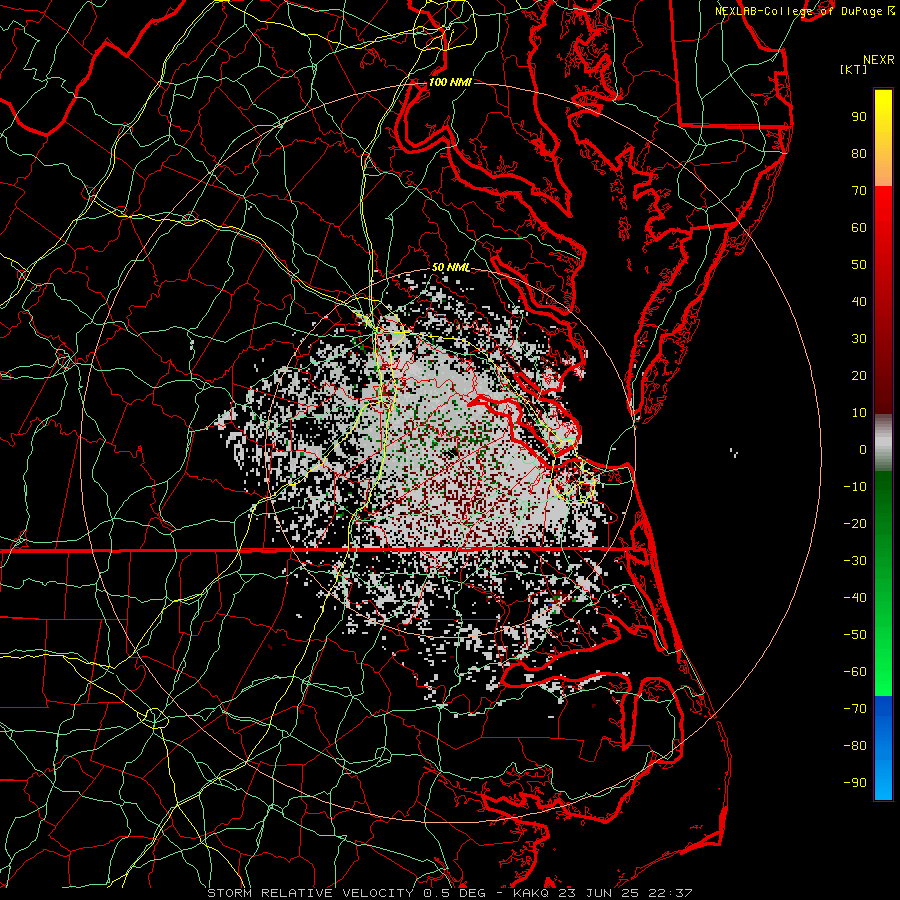Click the 100 NMI range ring label

(x=450, y=83)
